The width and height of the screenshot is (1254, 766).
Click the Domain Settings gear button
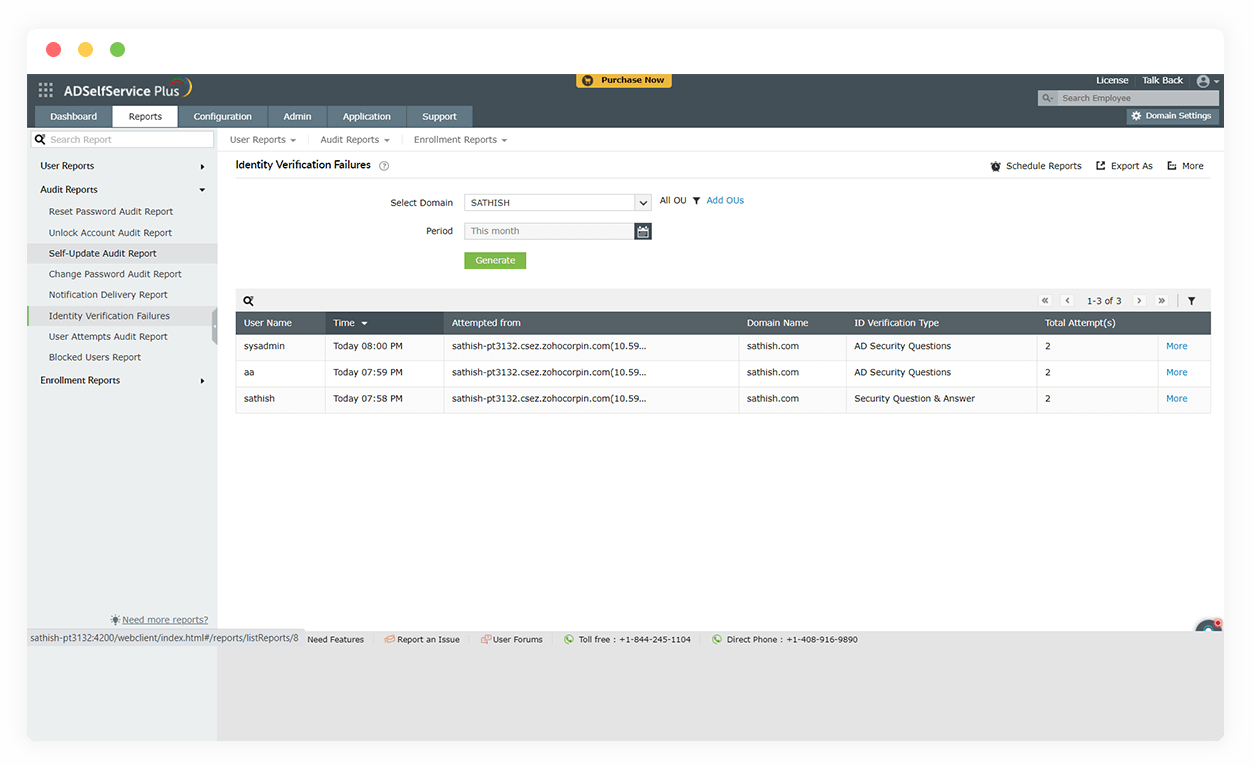click(1172, 116)
